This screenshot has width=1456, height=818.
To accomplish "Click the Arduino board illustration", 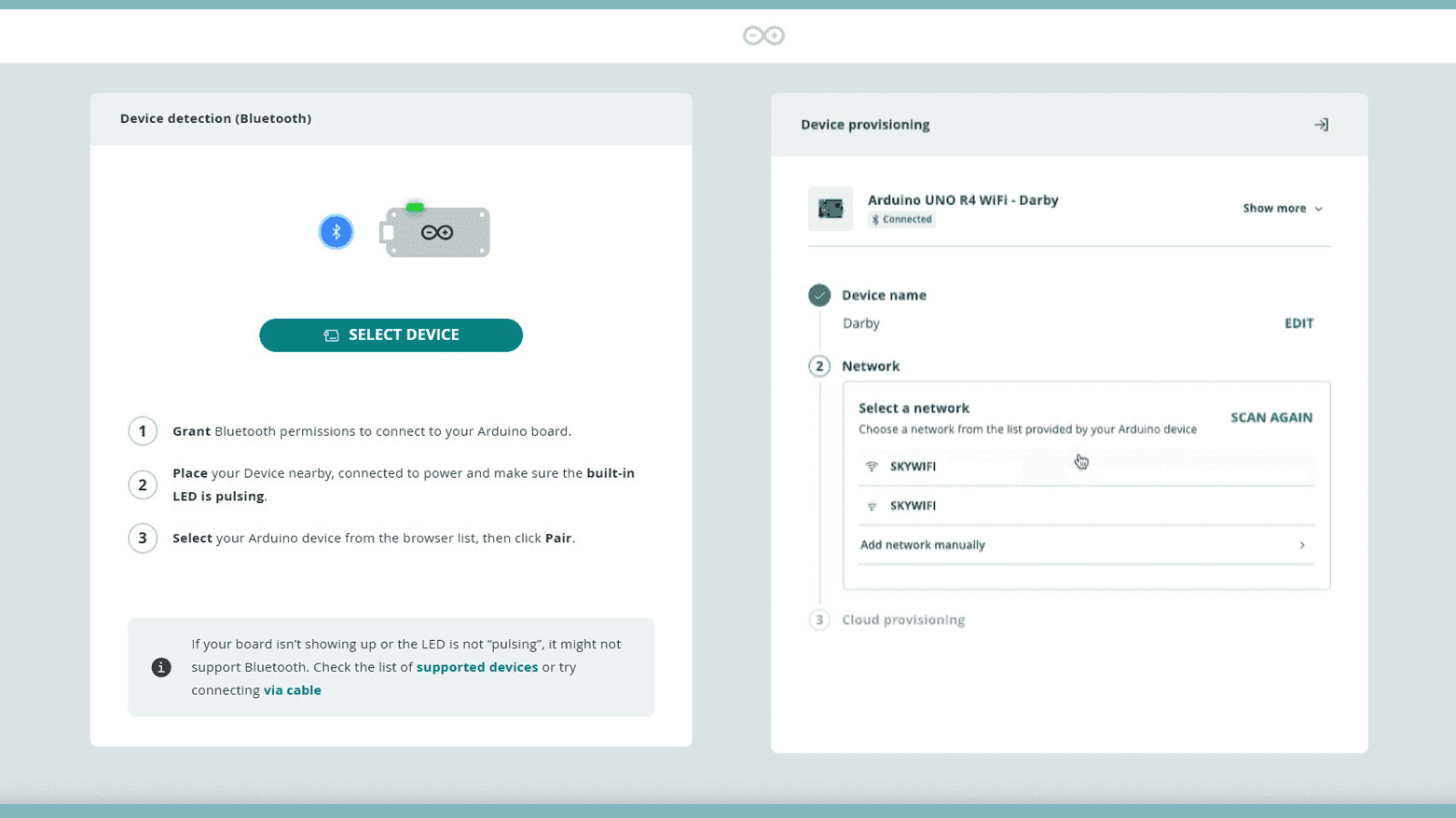I will coord(435,230).
